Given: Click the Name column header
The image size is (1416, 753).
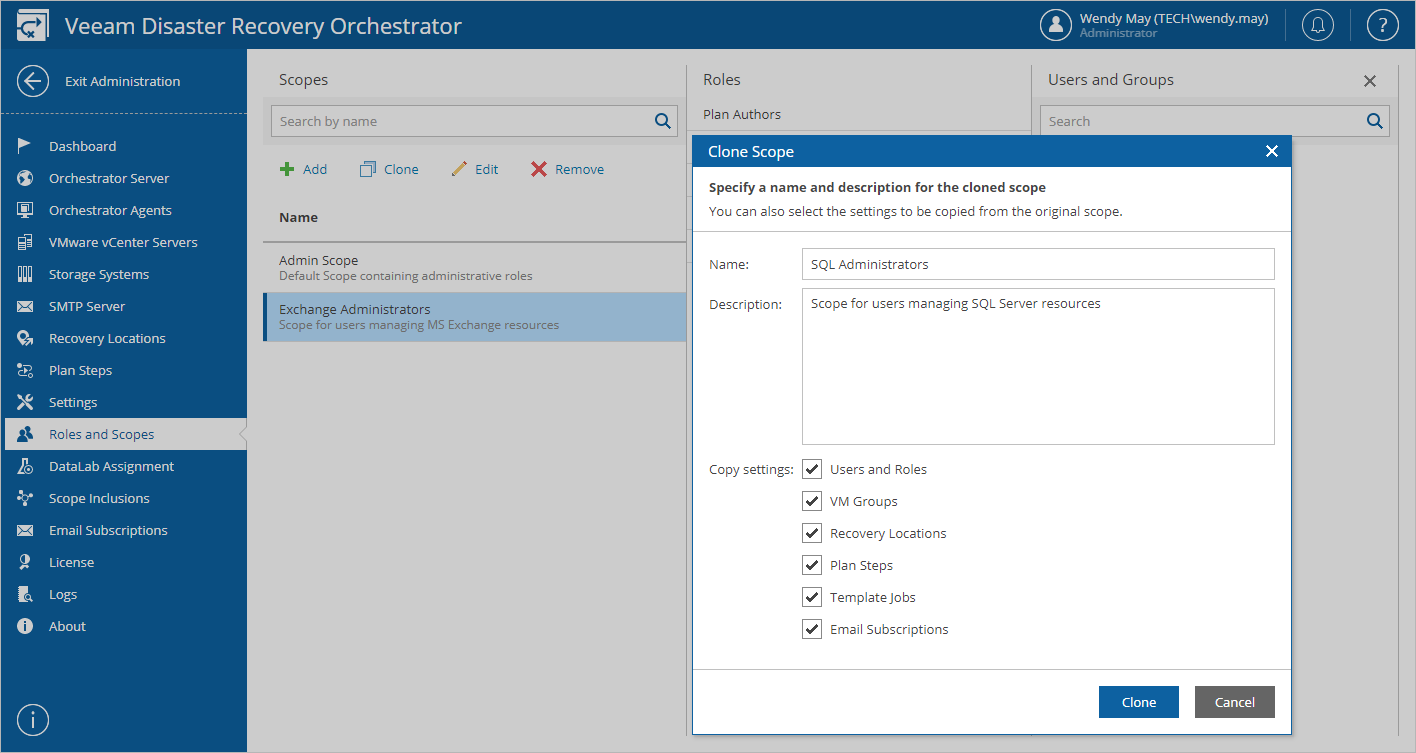Looking at the screenshot, I should [x=298, y=217].
